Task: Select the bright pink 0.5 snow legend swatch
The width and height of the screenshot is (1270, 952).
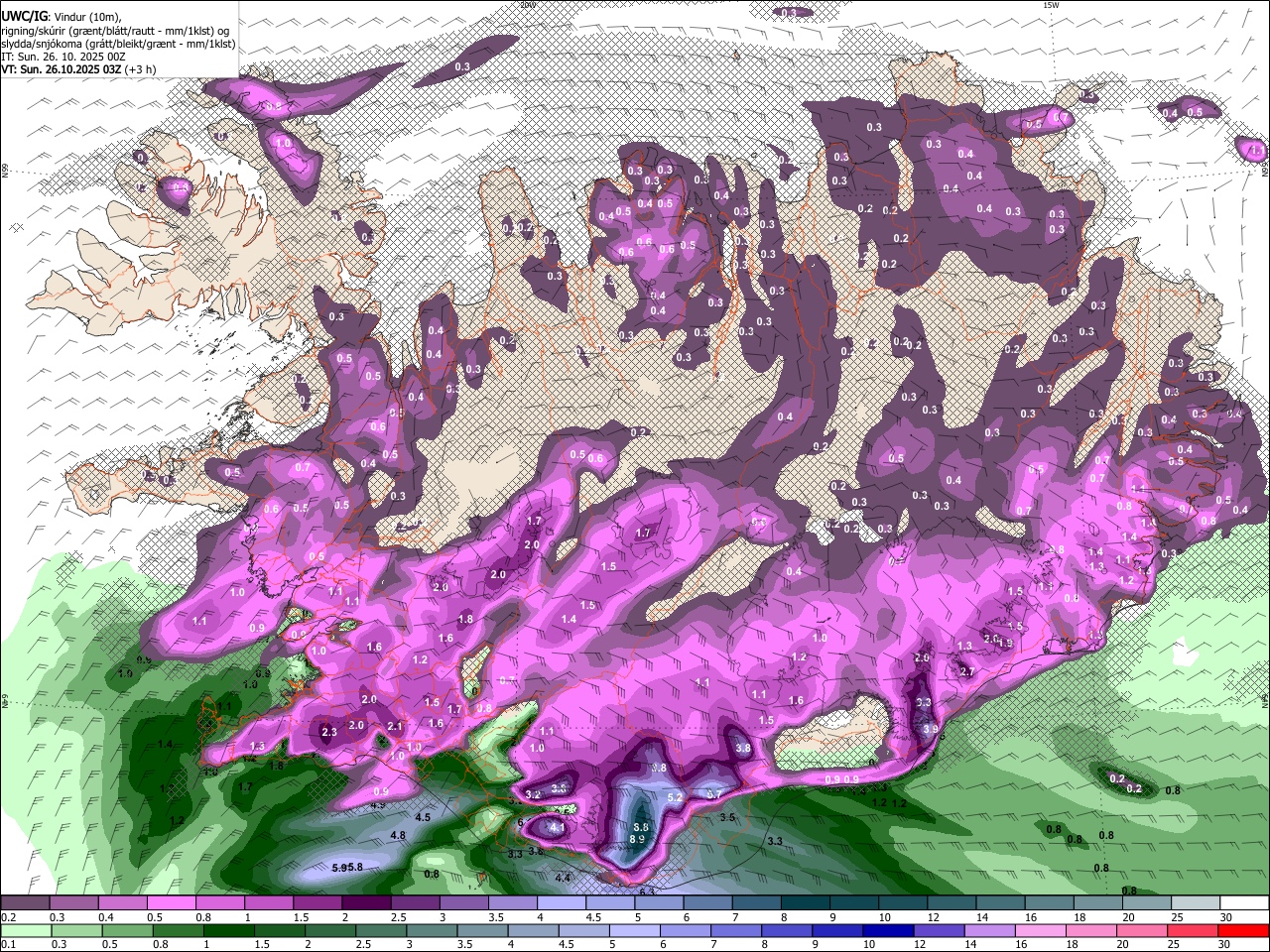Action: (171, 903)
